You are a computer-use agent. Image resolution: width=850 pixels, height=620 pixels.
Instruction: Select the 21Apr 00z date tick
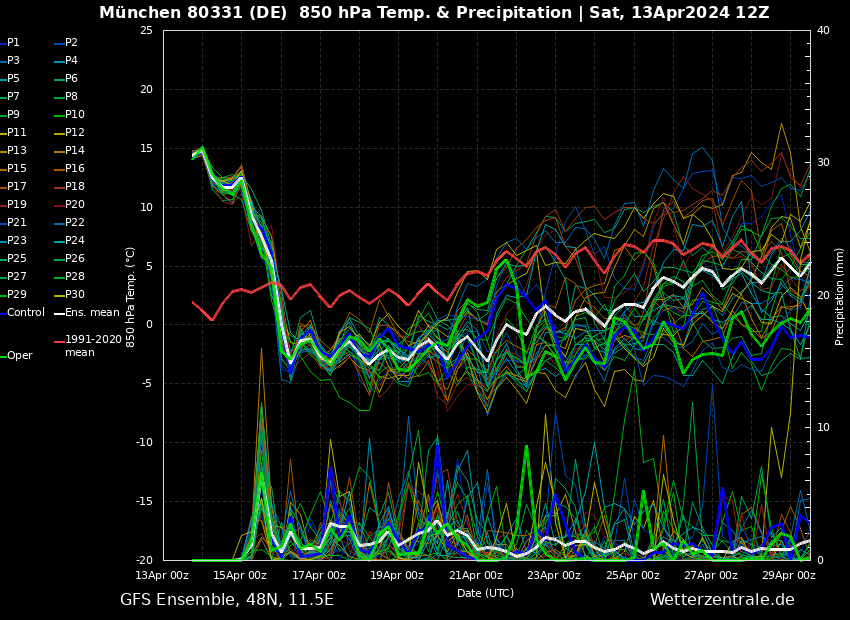click(x=476, y=575)
